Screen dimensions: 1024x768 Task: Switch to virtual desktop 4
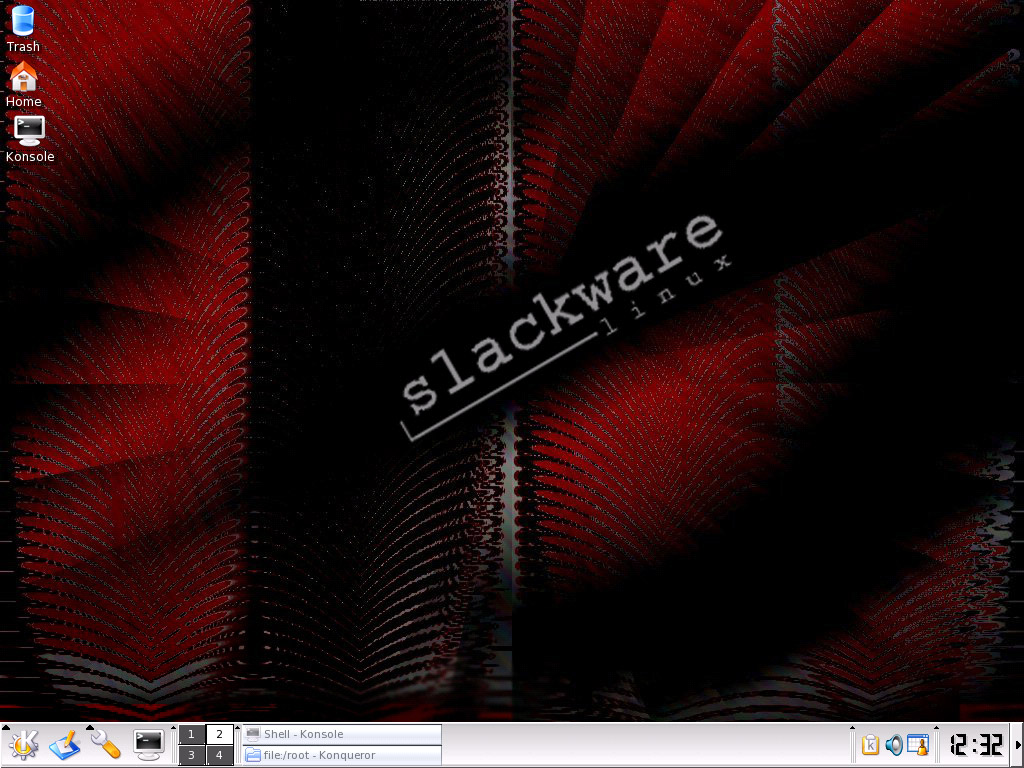click(219, 755)
